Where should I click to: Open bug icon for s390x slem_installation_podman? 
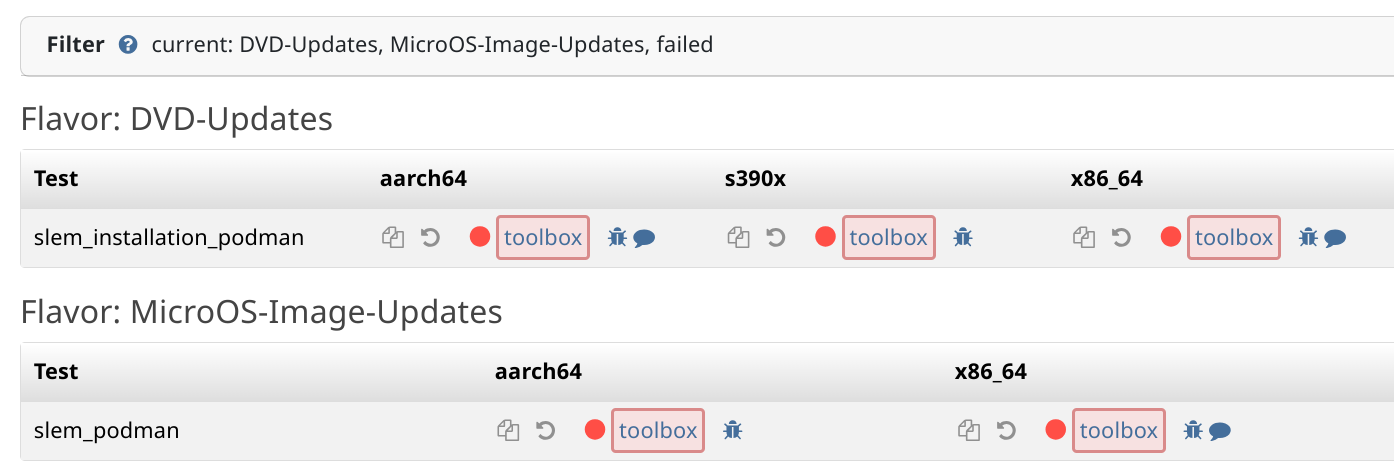pos(963,238)
